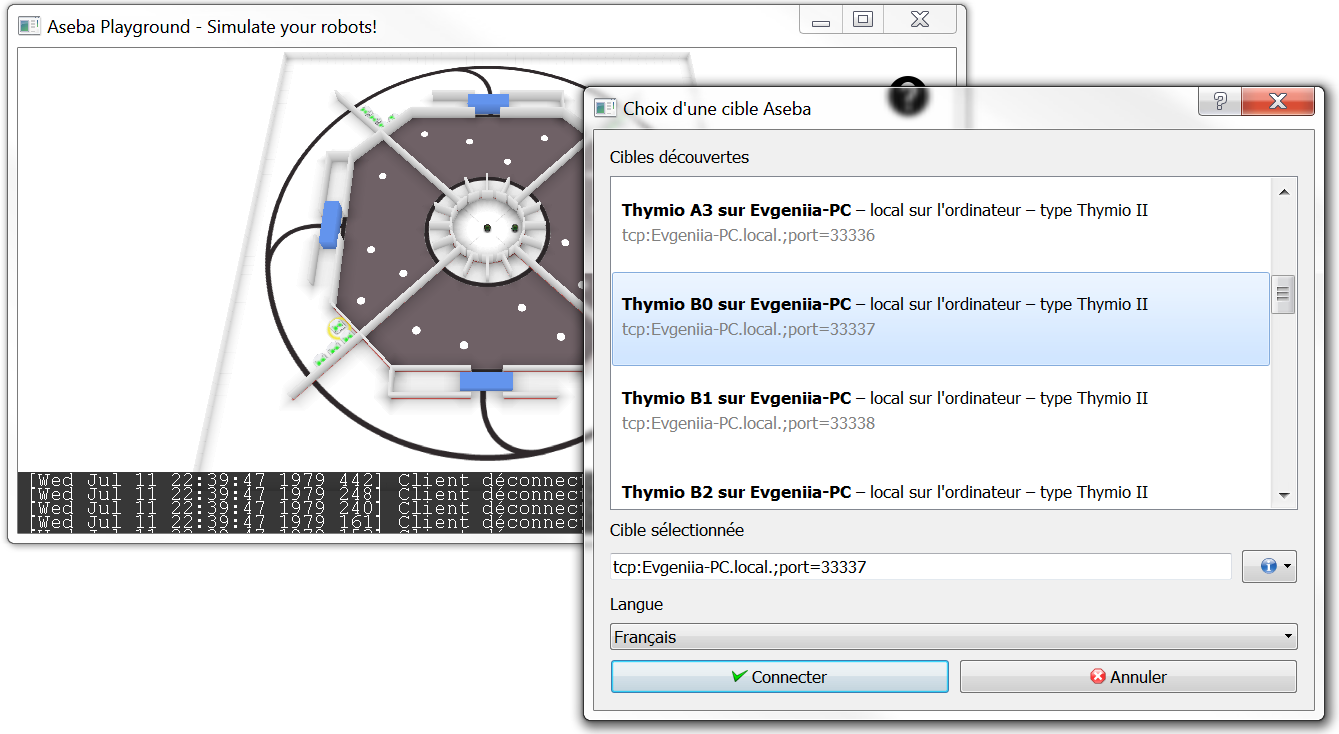This screenshot has width=1339, height=734.
Task: Click the Langue label
Action: (636, 604)
